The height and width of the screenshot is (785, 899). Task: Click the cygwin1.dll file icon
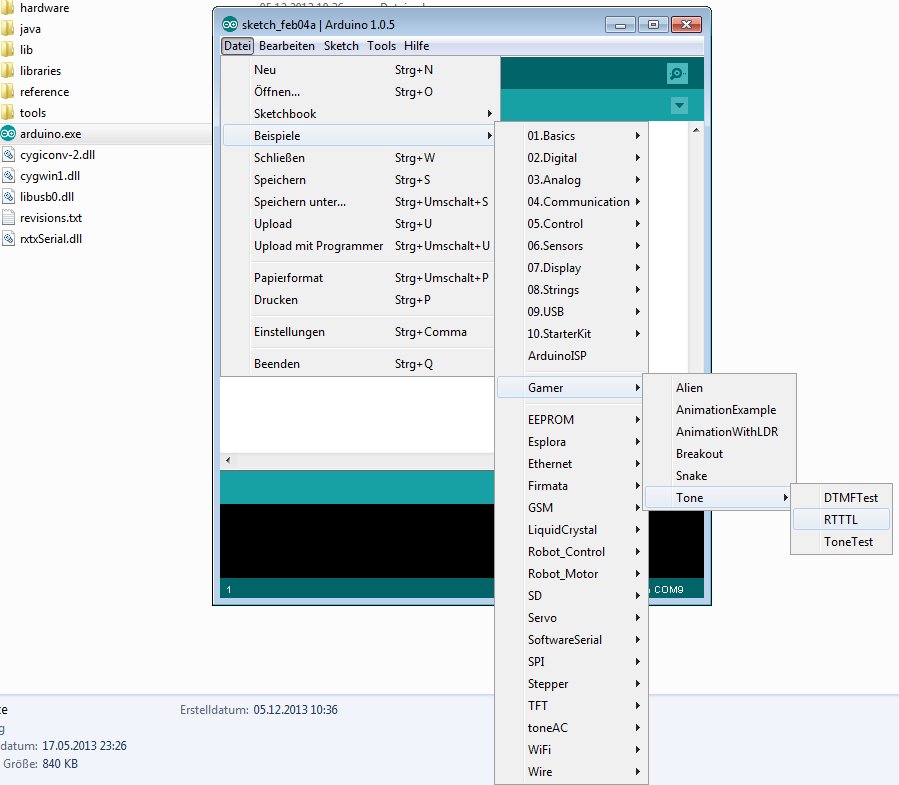tap(9, 176)
